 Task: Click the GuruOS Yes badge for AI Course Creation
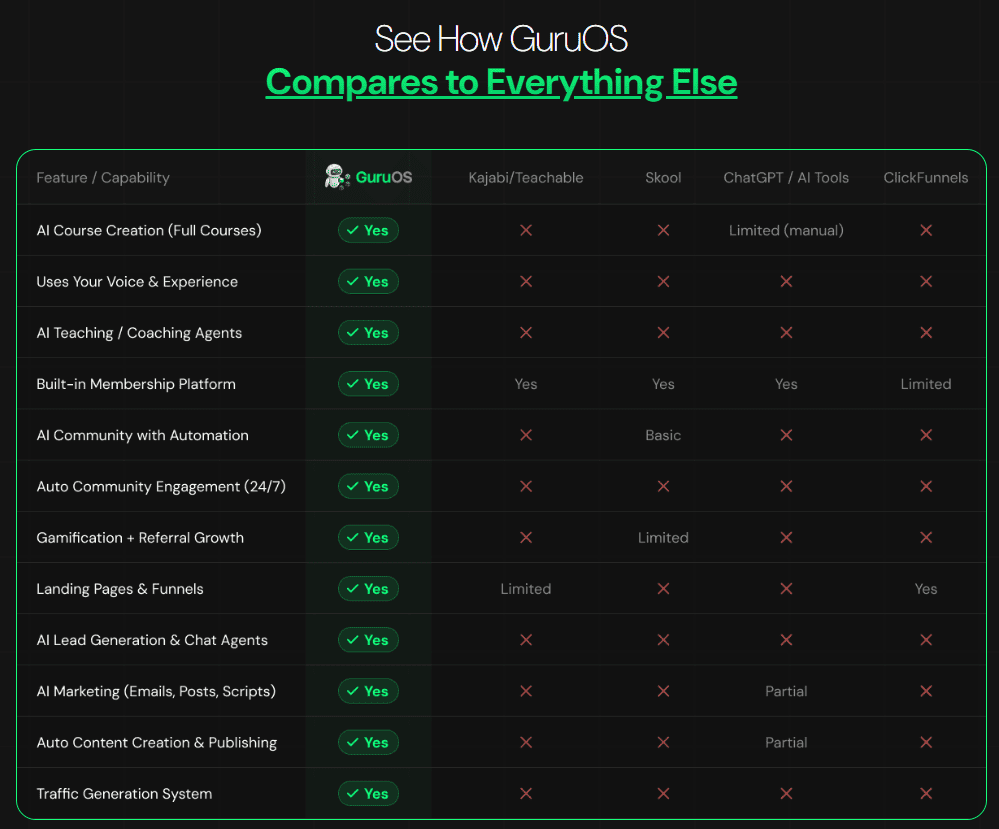pos(368,230)
